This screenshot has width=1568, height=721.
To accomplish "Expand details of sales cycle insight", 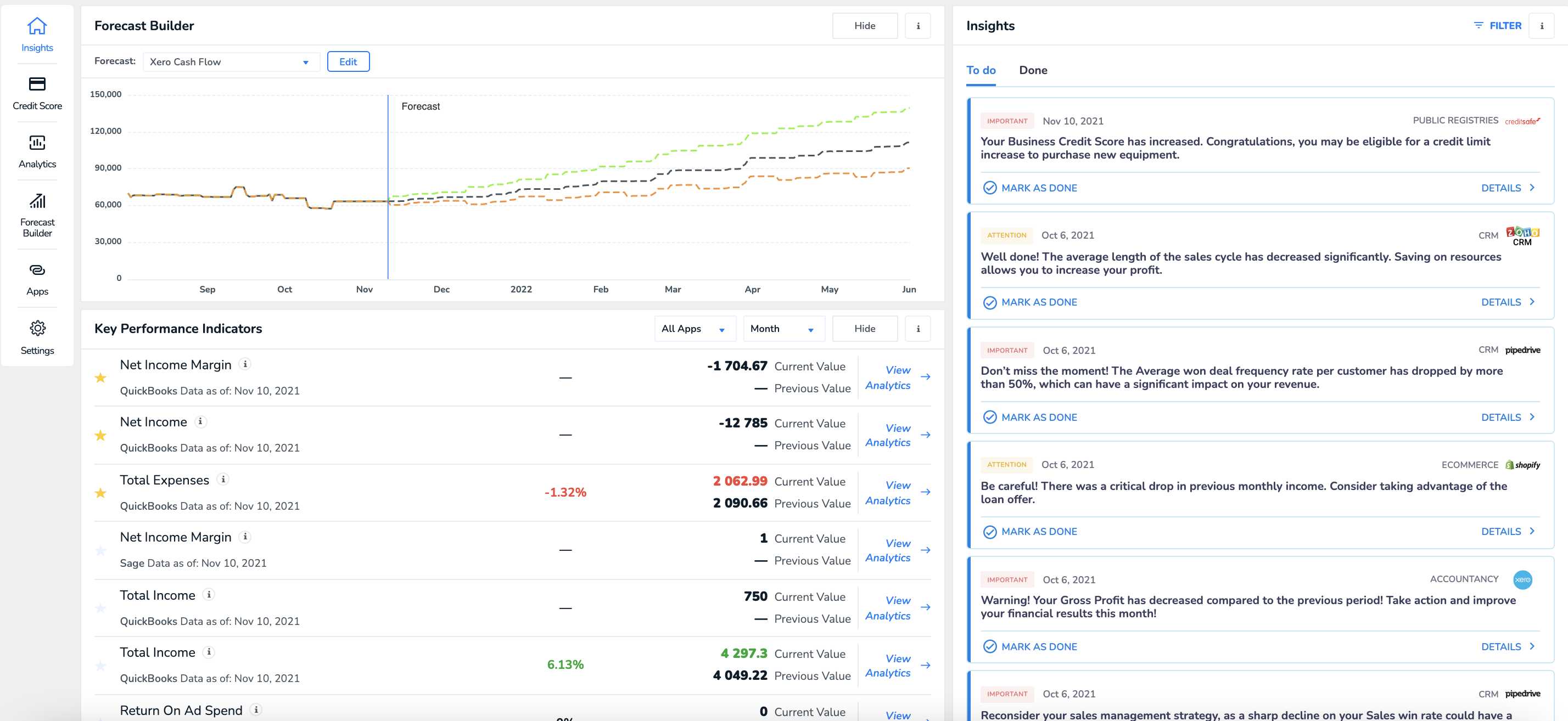I will point(1507,302).
